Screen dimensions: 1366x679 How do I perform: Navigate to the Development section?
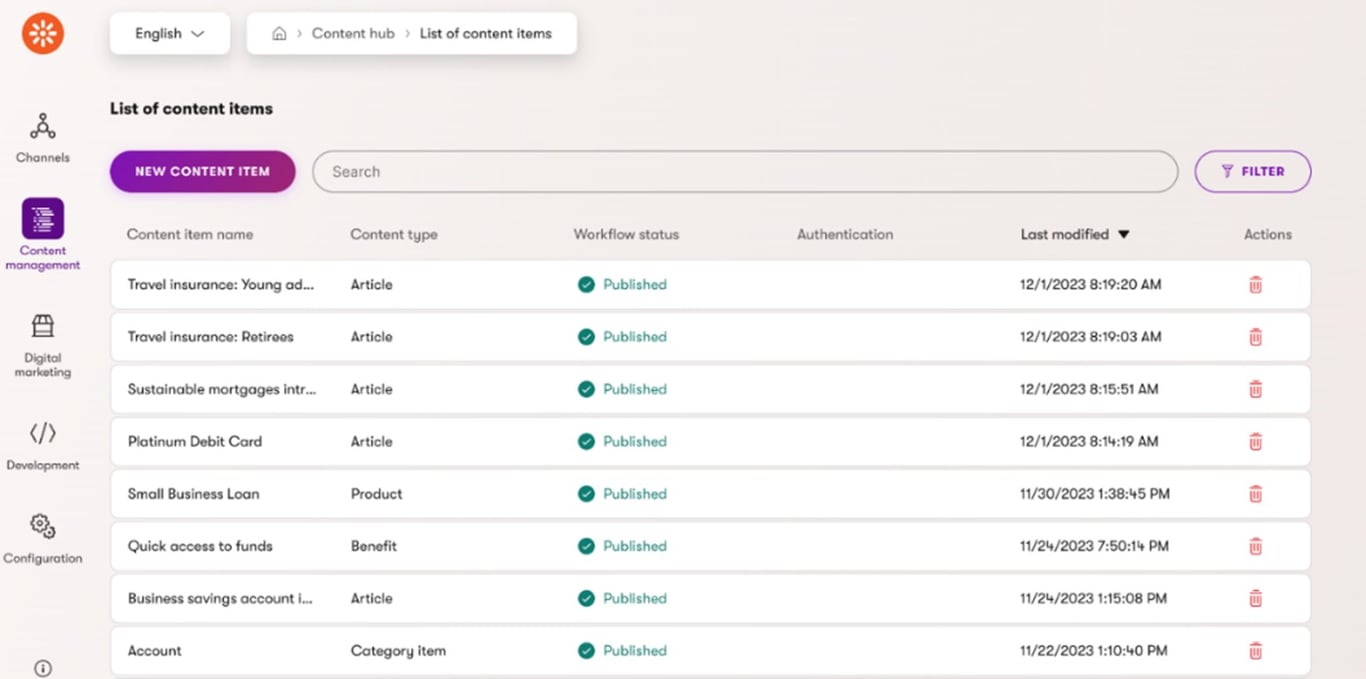[x=42, y=444]
